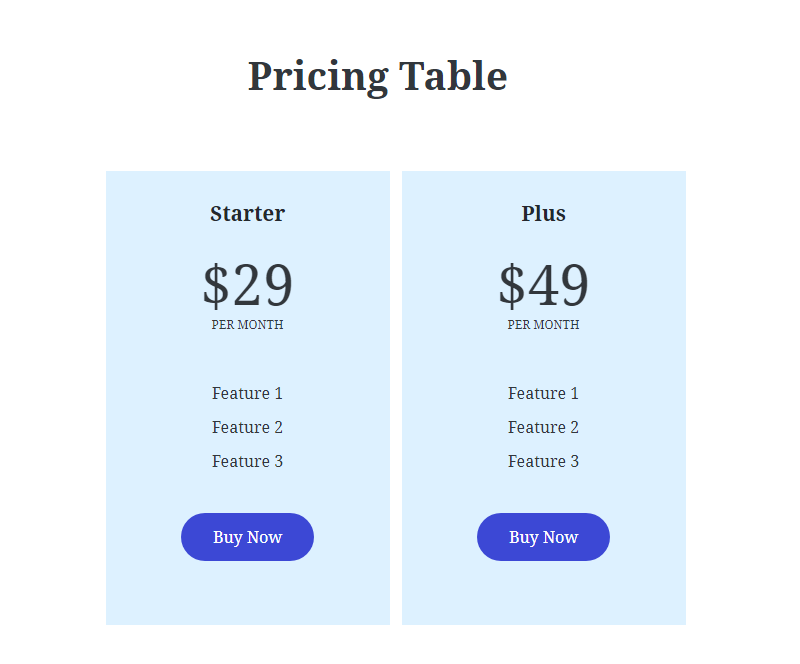Click PER MONTH label under $29
This screenshot has width=800, height=664.
pyautogui.click(x=247, y=325)
